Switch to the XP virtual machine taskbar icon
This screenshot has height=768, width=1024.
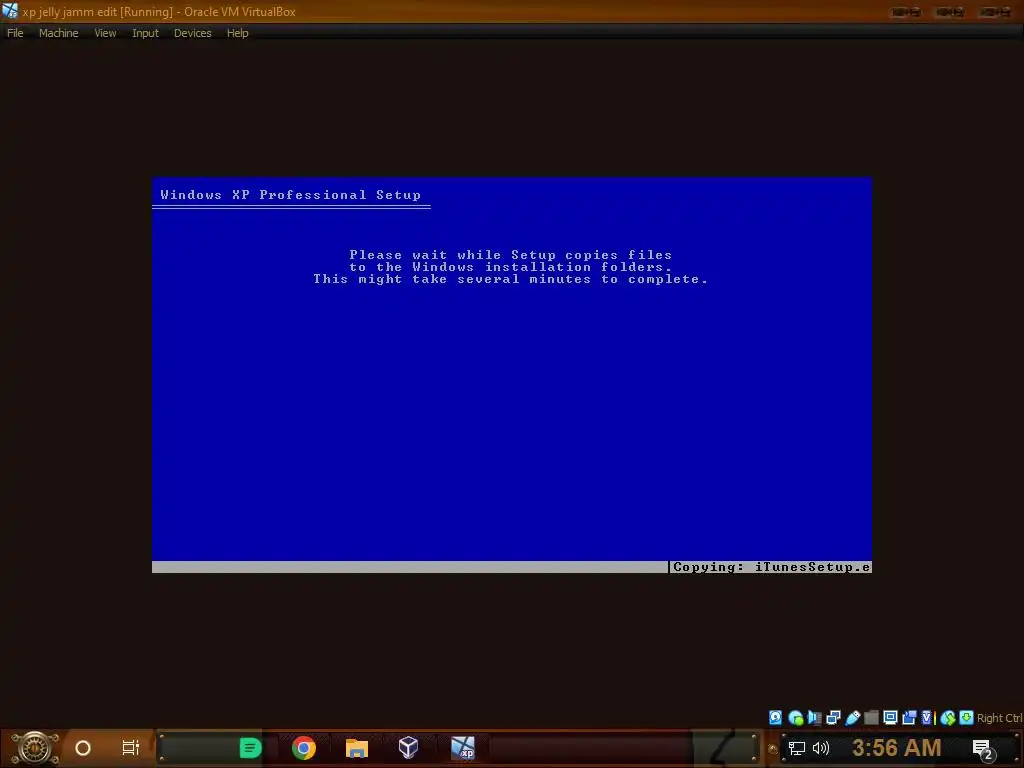click(462, 748)
